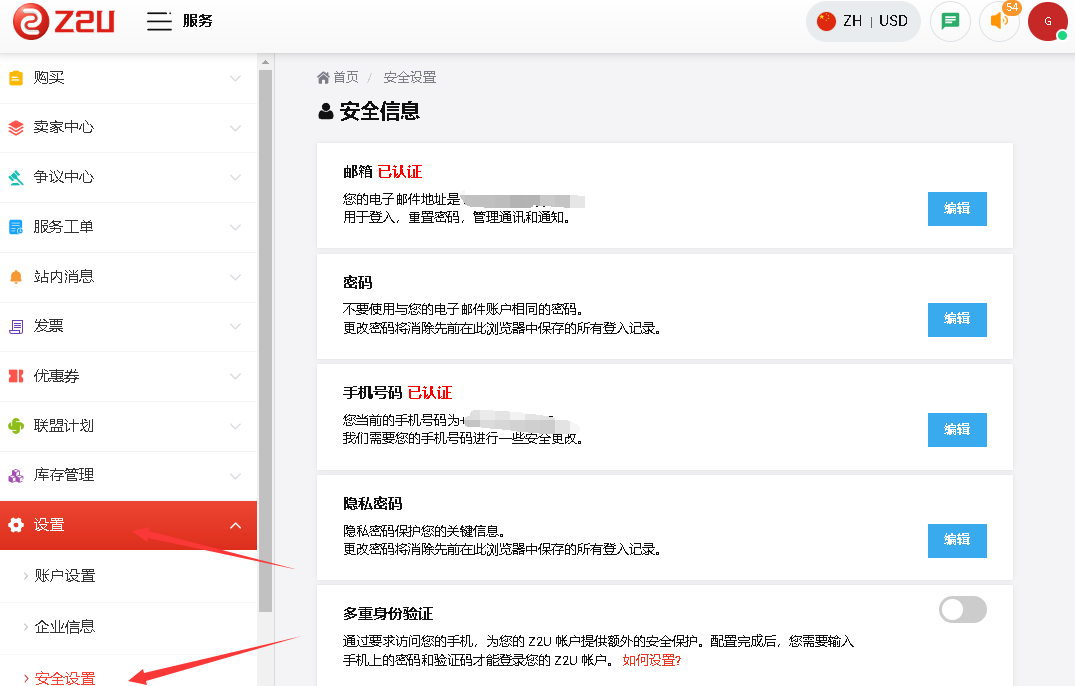Click the seller center (卖家中心) stack icon
Viewport: 1075px width, 686px height.
15,127
